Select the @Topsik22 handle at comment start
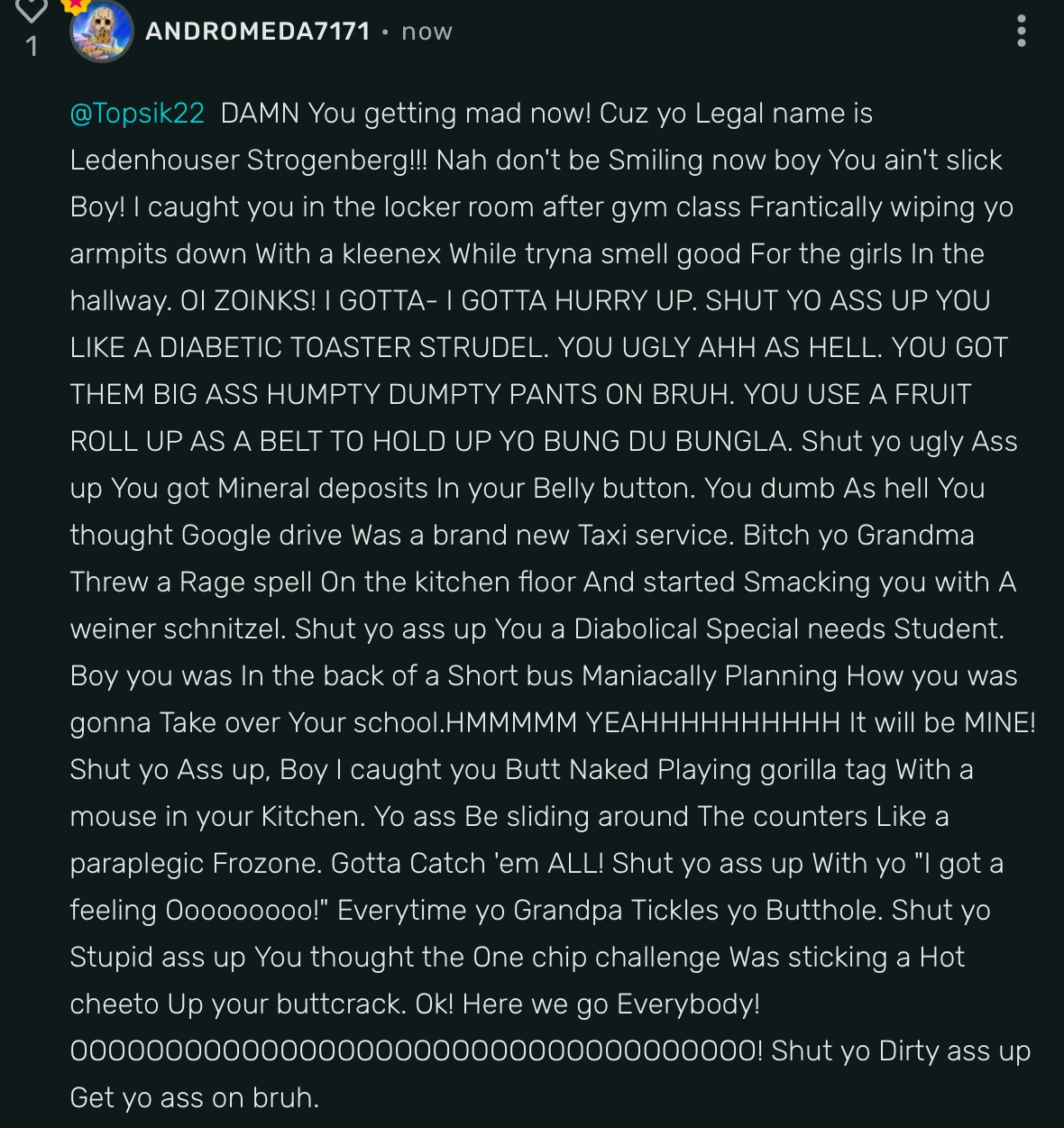This screenshot has width=1064, height=1128. pos(136,114)
